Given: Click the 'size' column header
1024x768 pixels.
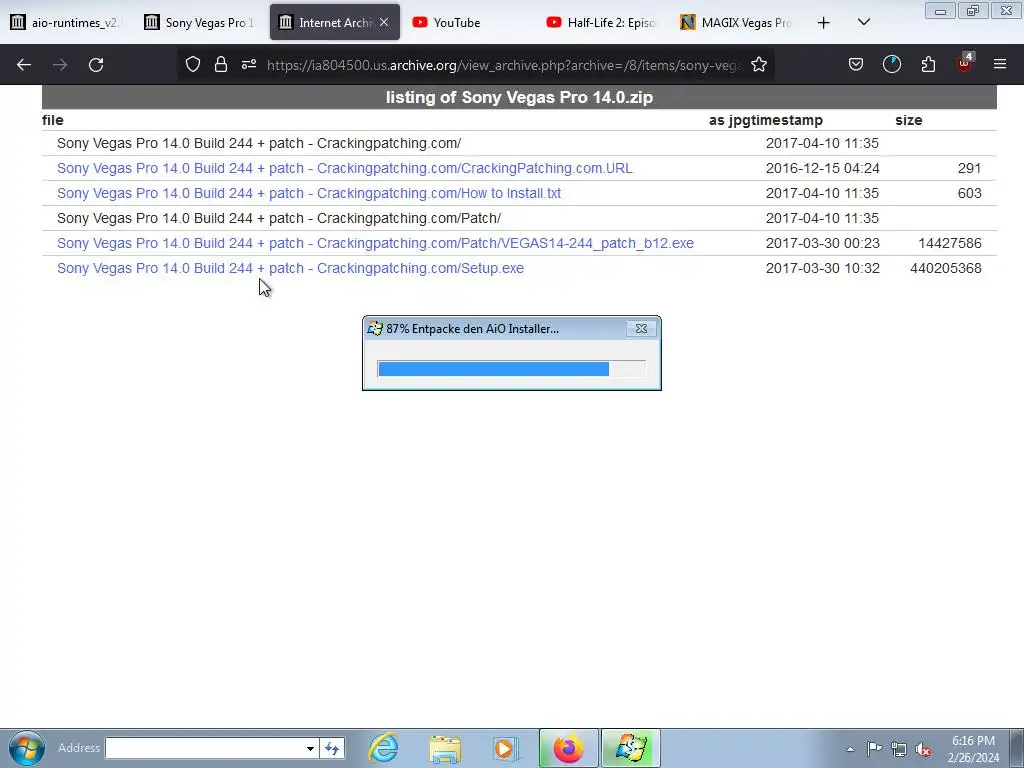Looking at the screenshot, I should click(x=908, y=120).
